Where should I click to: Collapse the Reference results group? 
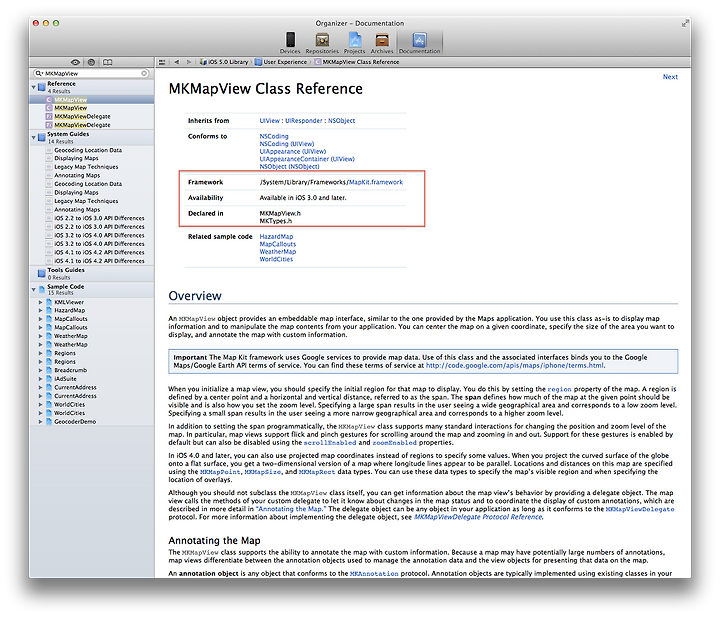tap(34, 87)
